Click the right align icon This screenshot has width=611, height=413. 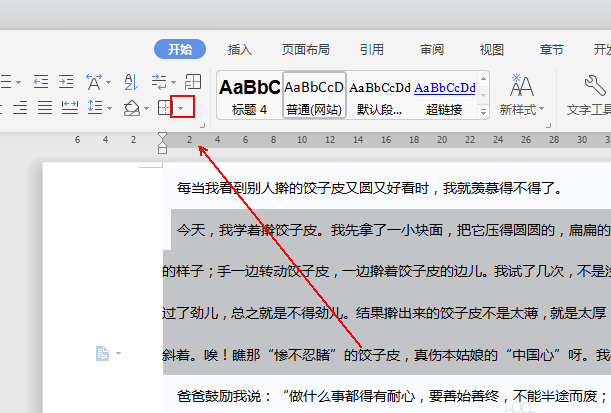click(19, 107)
